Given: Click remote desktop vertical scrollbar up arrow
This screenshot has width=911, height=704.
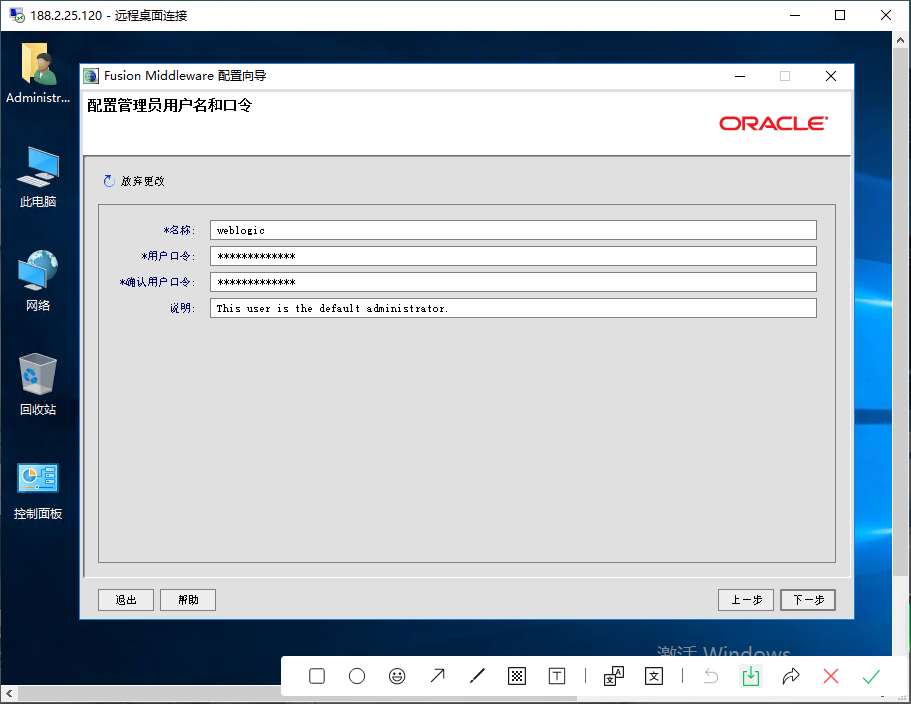Looking at the screenshot, I should (901, 40).
